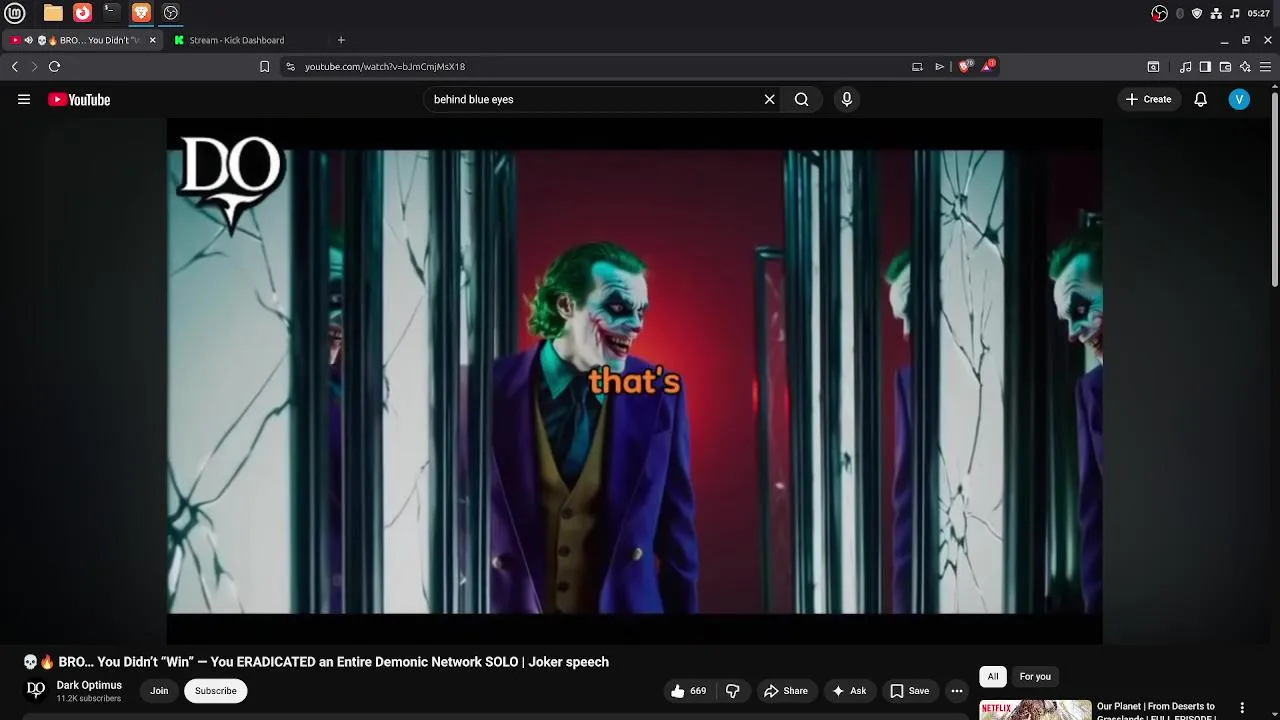This screenshot has height=720, width=1280.
Task: Toggle the browser sidebar panel
Action: (x=1205, y=66)
